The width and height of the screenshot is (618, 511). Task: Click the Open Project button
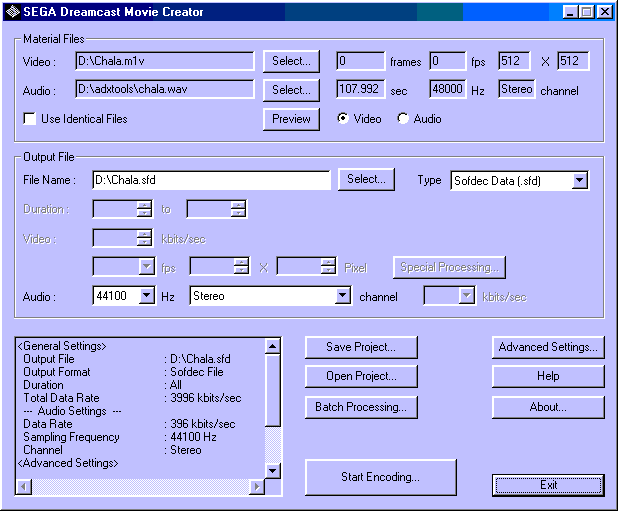[361, 376]
